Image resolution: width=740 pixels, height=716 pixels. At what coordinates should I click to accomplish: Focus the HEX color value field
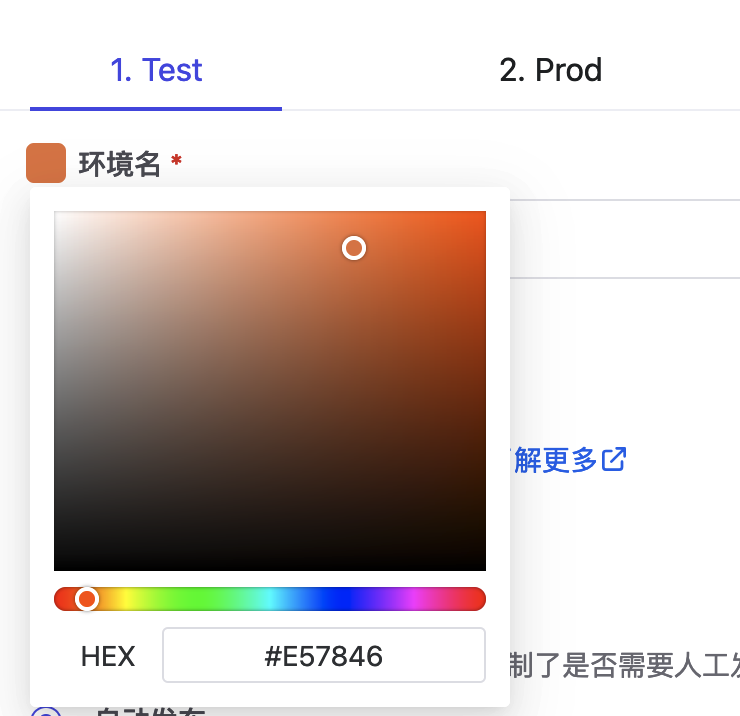pos(323,656)
